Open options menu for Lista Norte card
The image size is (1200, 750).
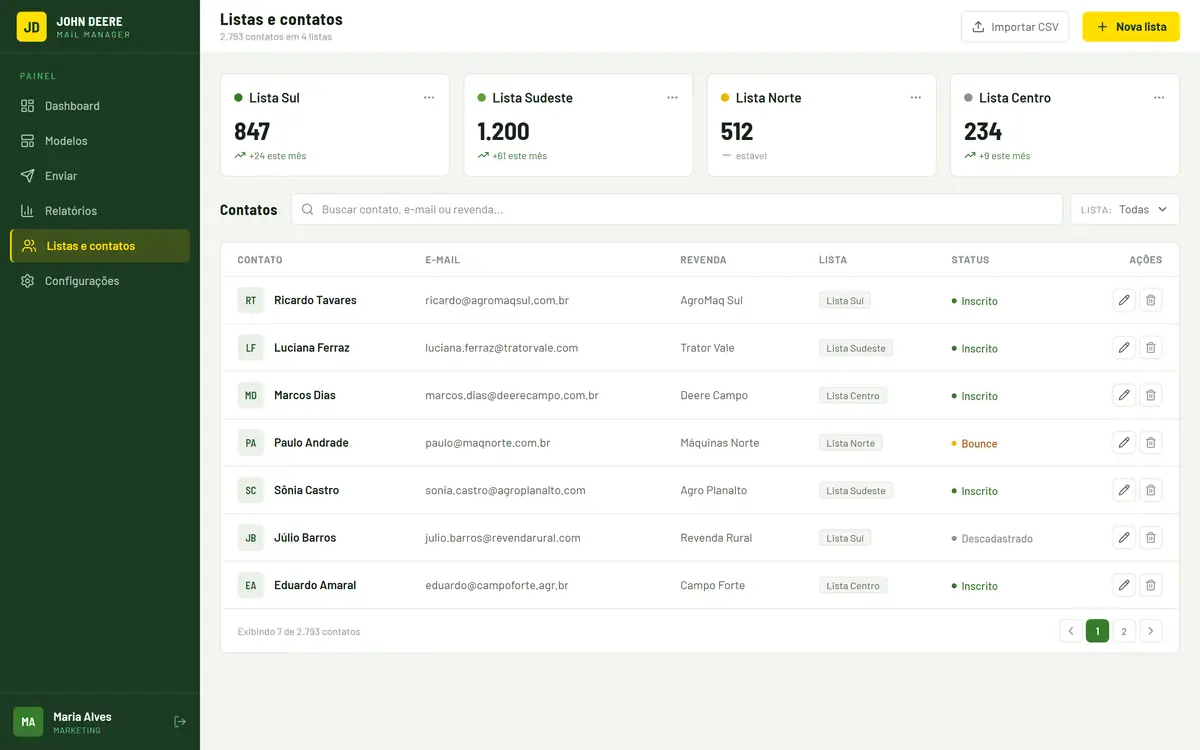click(916, 98)
